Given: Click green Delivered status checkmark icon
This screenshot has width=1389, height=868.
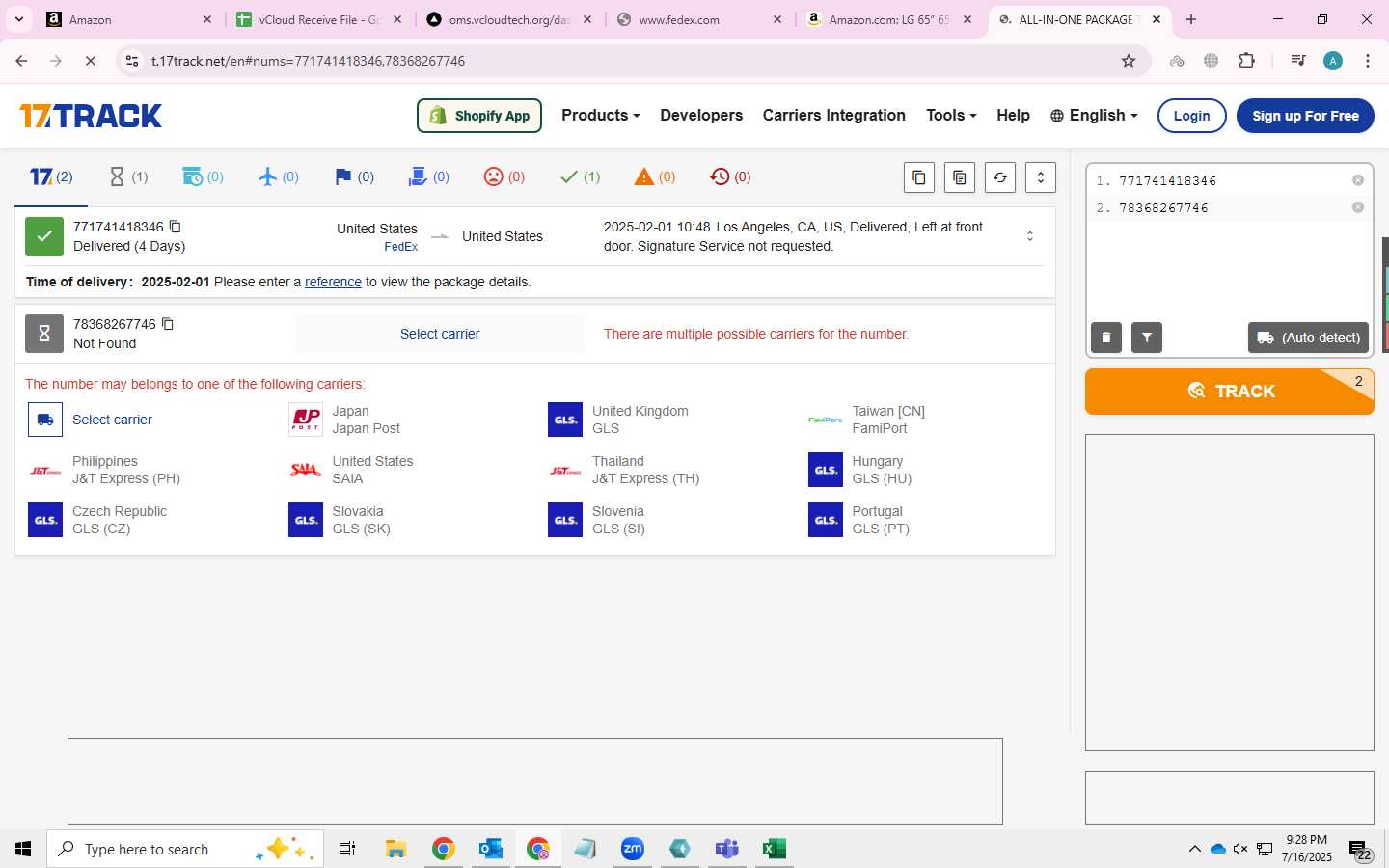Looking at the screenshot, I should click(44, 236).
